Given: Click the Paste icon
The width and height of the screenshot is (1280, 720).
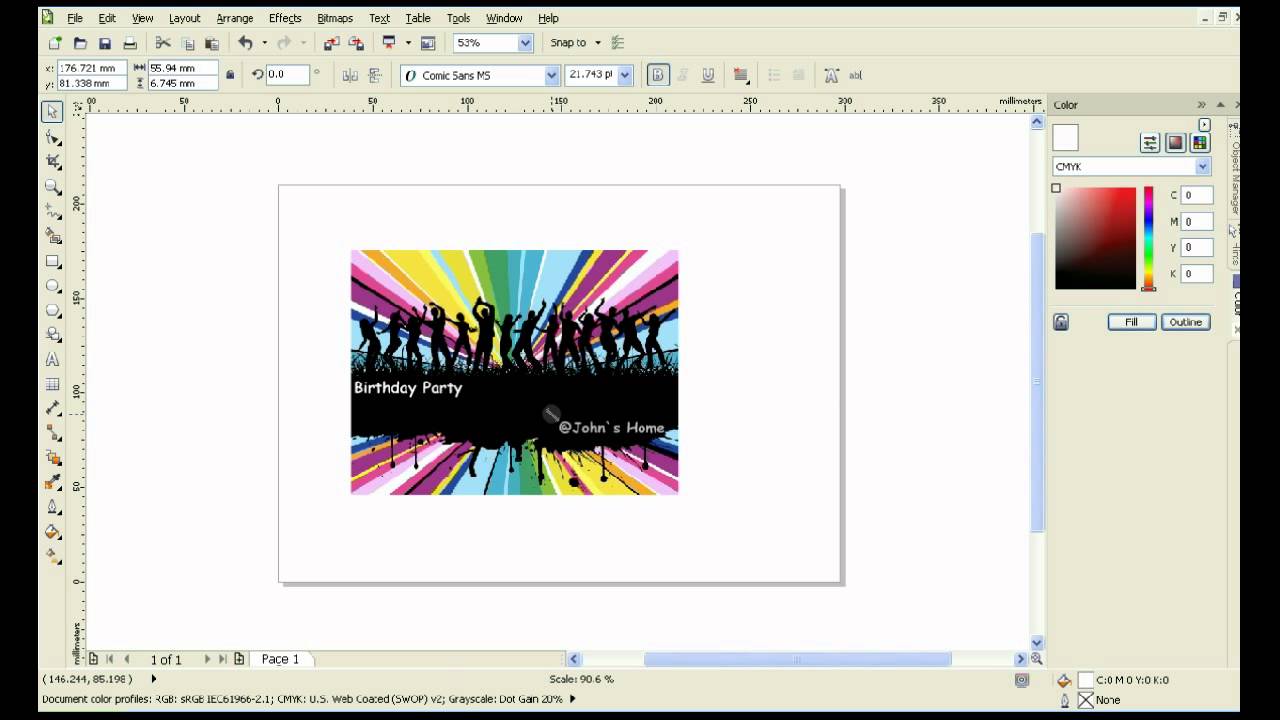Looking at the screenshot, I should tap(212, 43).
